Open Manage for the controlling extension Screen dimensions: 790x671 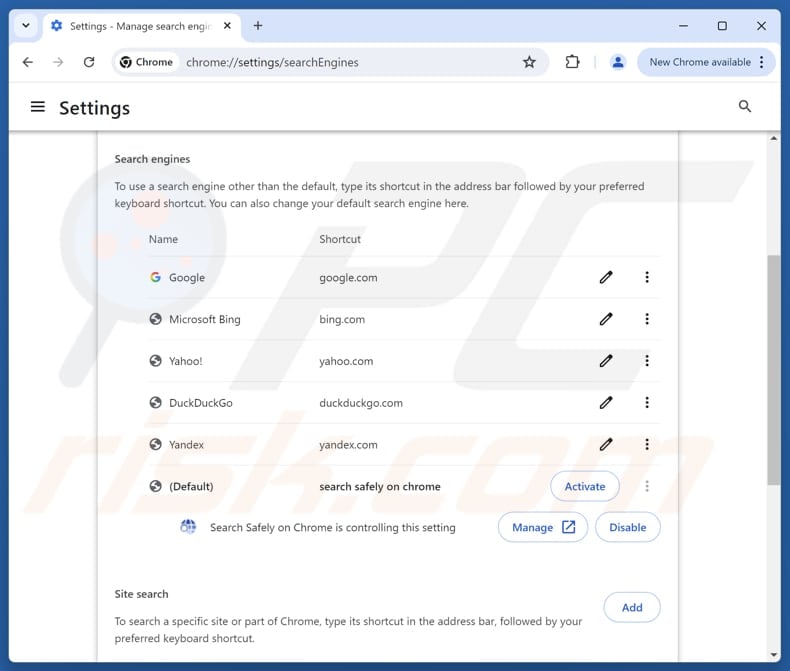point(543,527)
